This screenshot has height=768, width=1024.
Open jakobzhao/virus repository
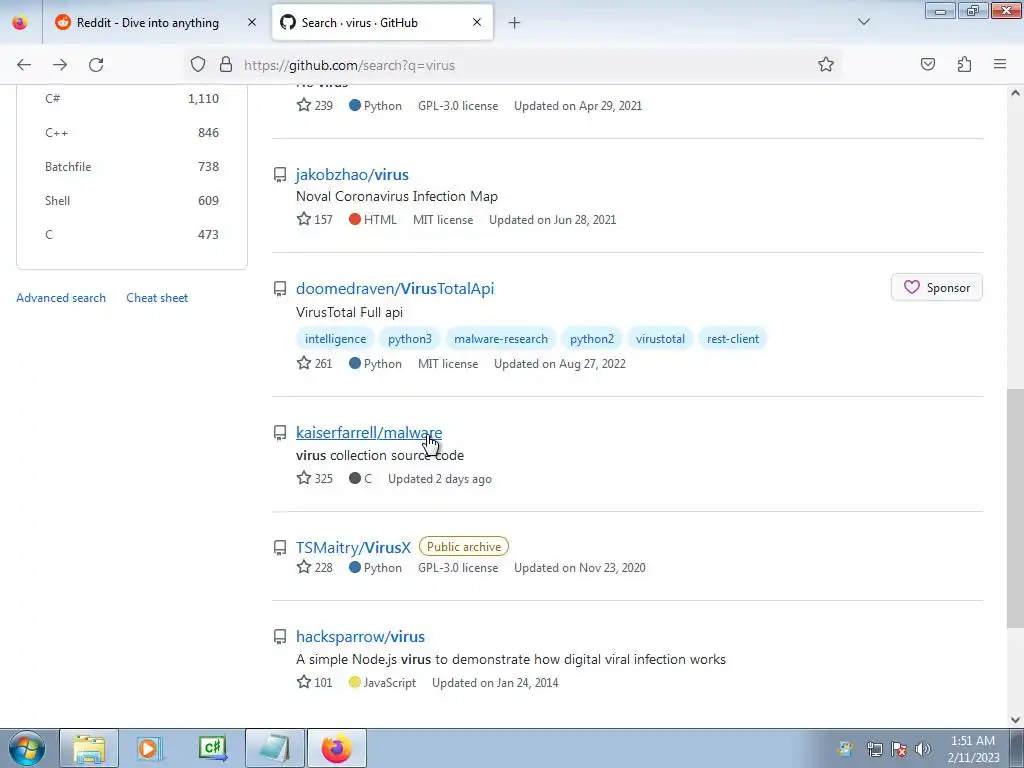352,174
